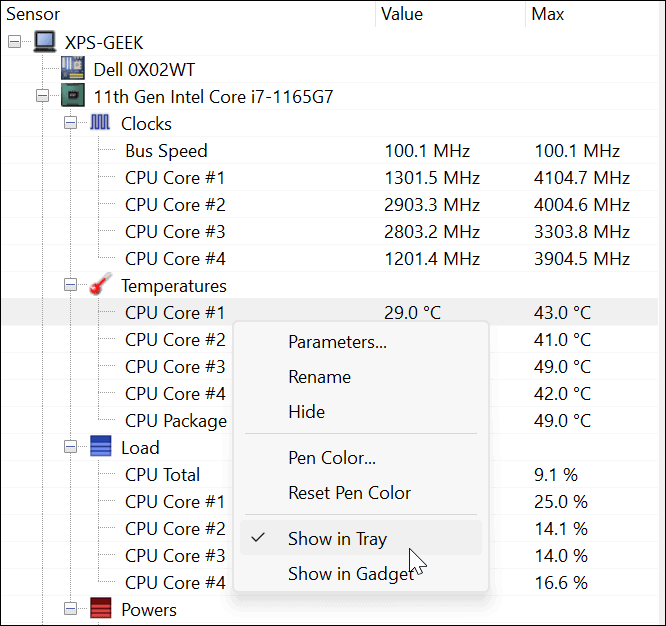Select the Bus Speed sensor row
Image resolution: width=666 pixels, height=626 pixels.
pos(166,151)
